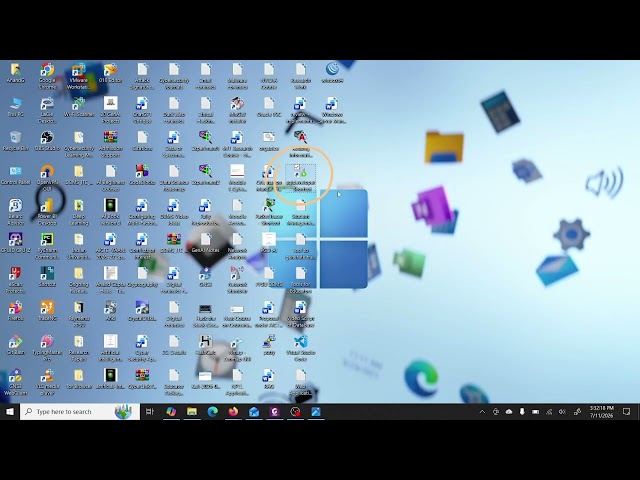Open the VMware Workstation desktop shortcut
Viewport: 640px width, 480px height.
[x=78, y=76]
